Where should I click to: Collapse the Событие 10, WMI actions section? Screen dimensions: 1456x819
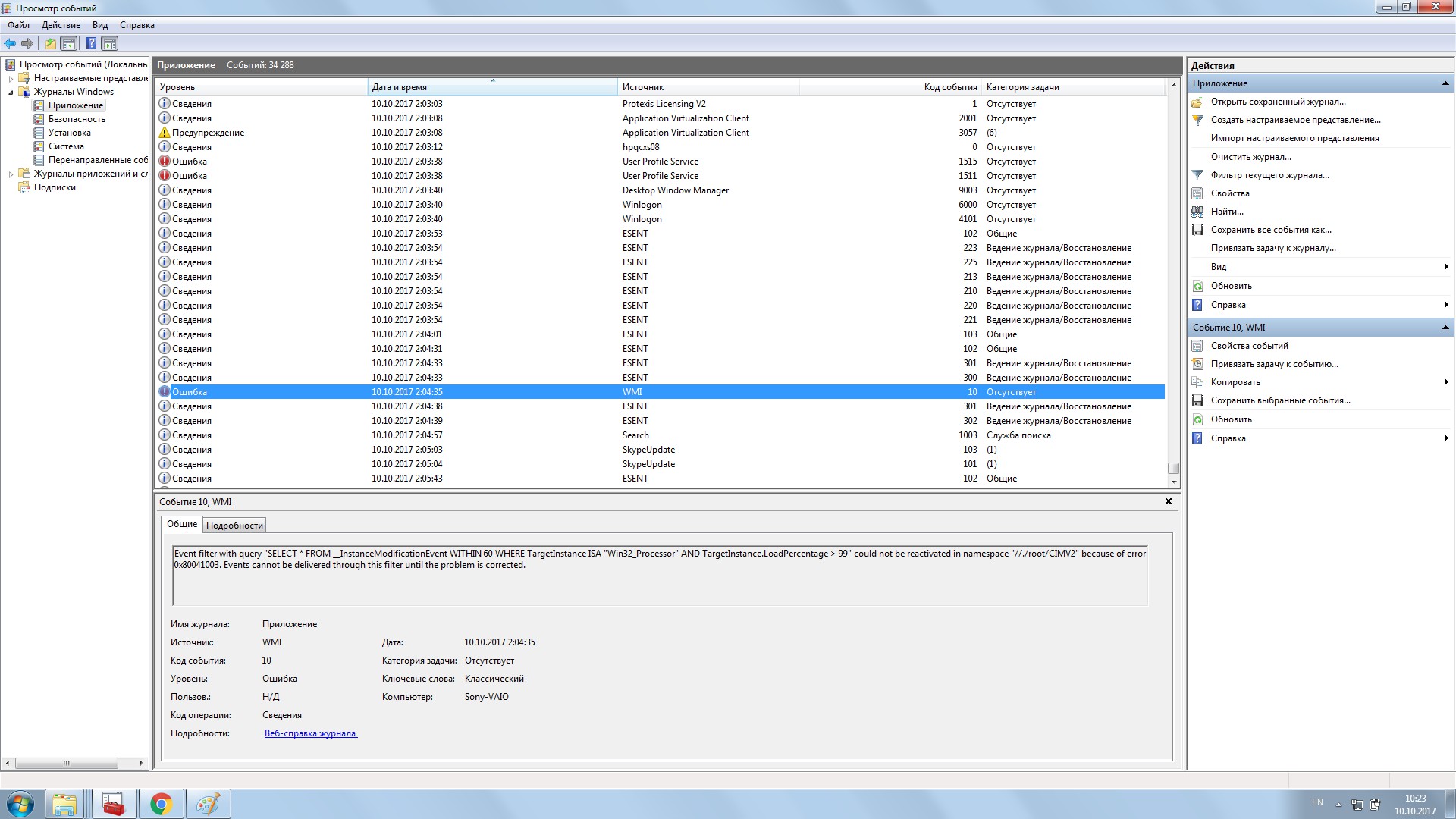(1445, 328)
